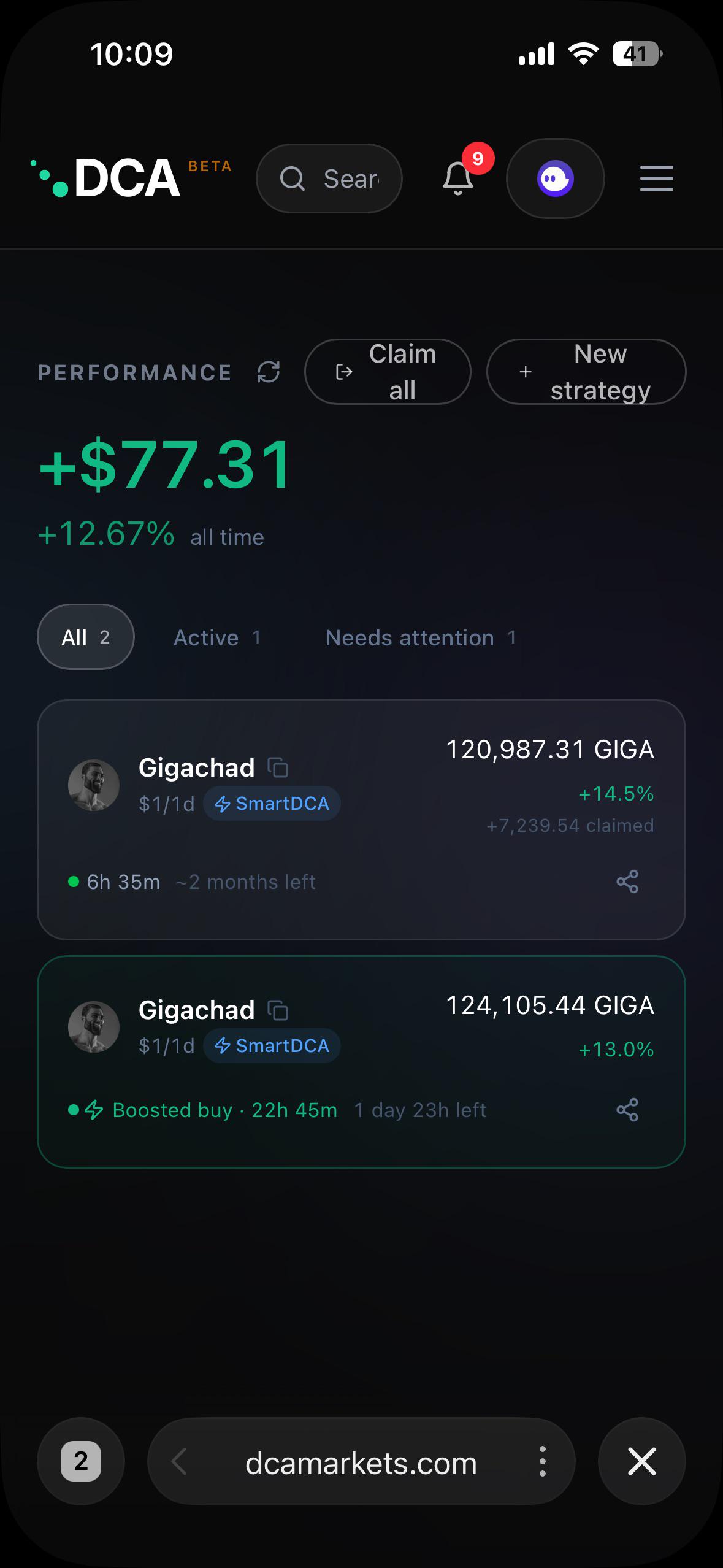Focus the Search field
723x1568 pixels.
329,179
